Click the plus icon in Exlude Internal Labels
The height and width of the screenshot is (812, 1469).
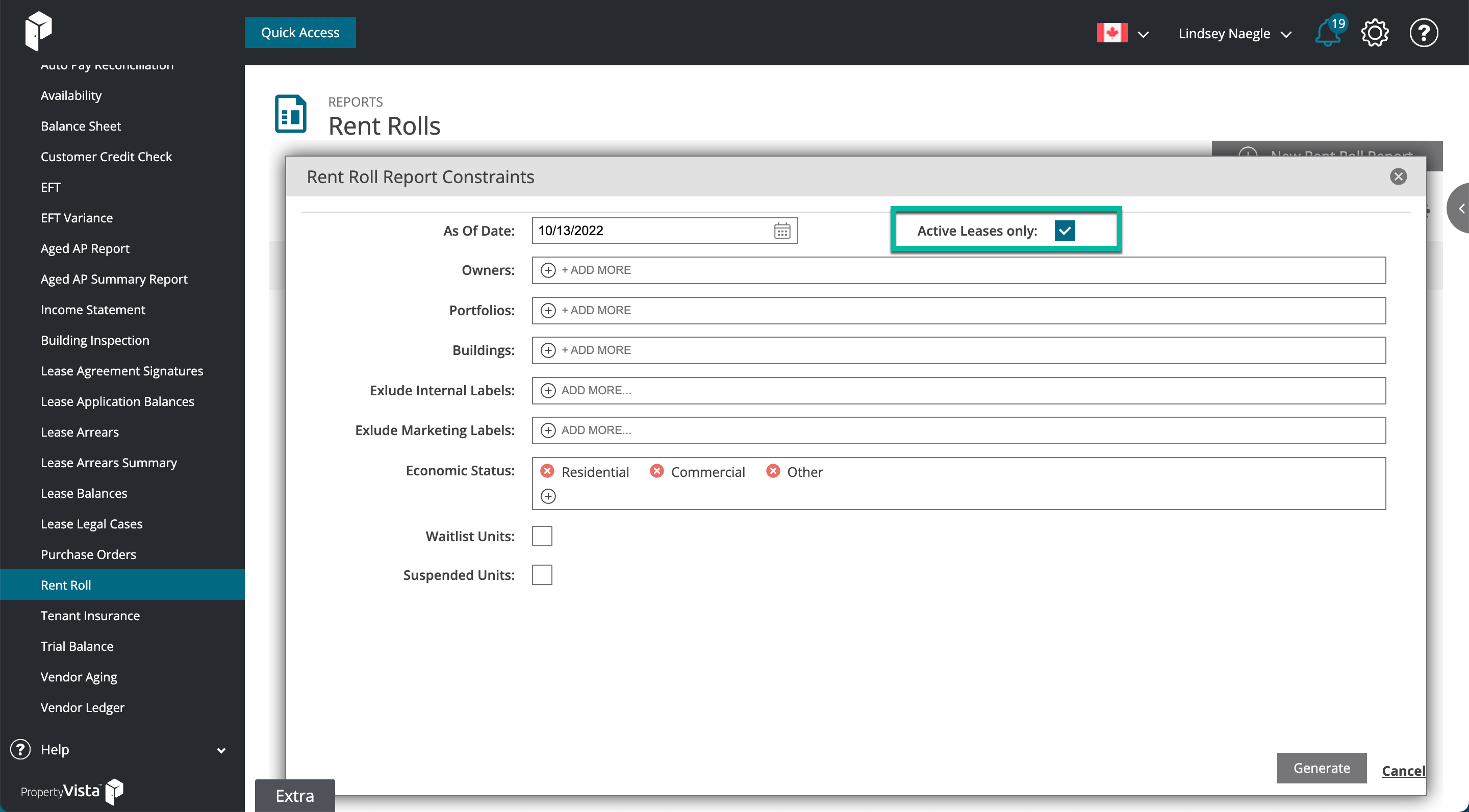(x=548, y=391)
